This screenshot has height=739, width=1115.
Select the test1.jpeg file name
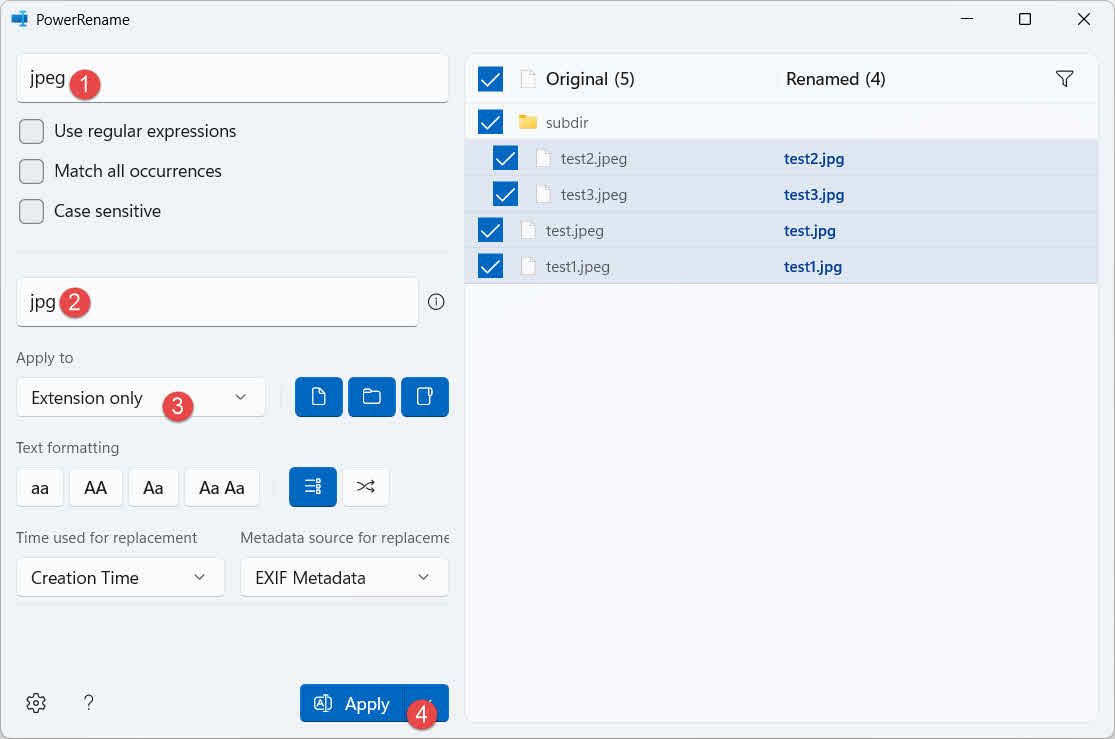click(577, 267)
